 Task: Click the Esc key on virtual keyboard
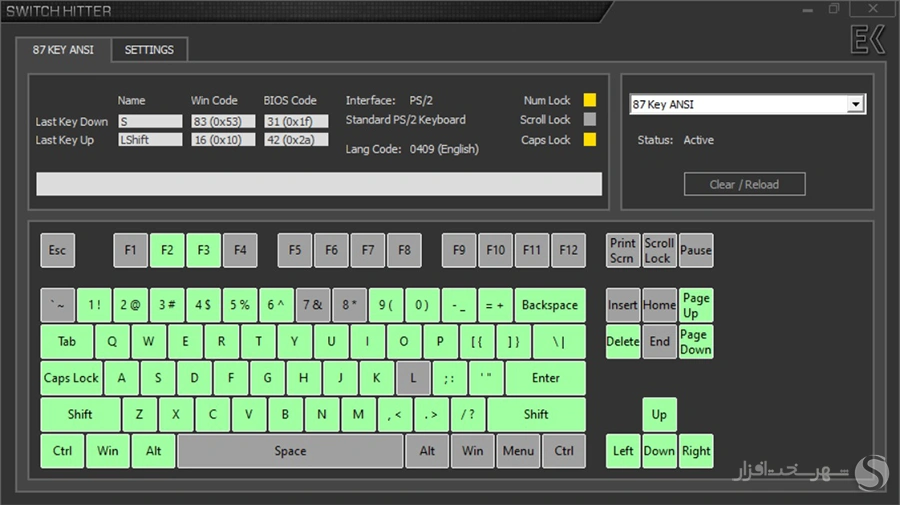pyautogui.click(x=58, y=250)
